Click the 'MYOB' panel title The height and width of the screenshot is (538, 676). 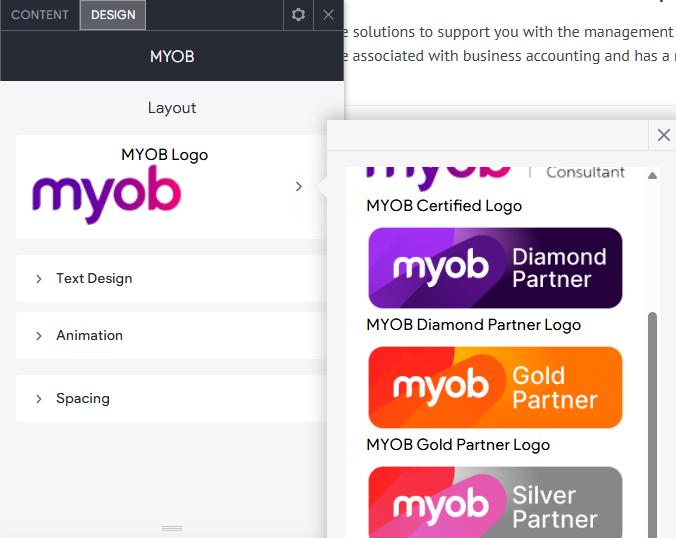[172, 56]
